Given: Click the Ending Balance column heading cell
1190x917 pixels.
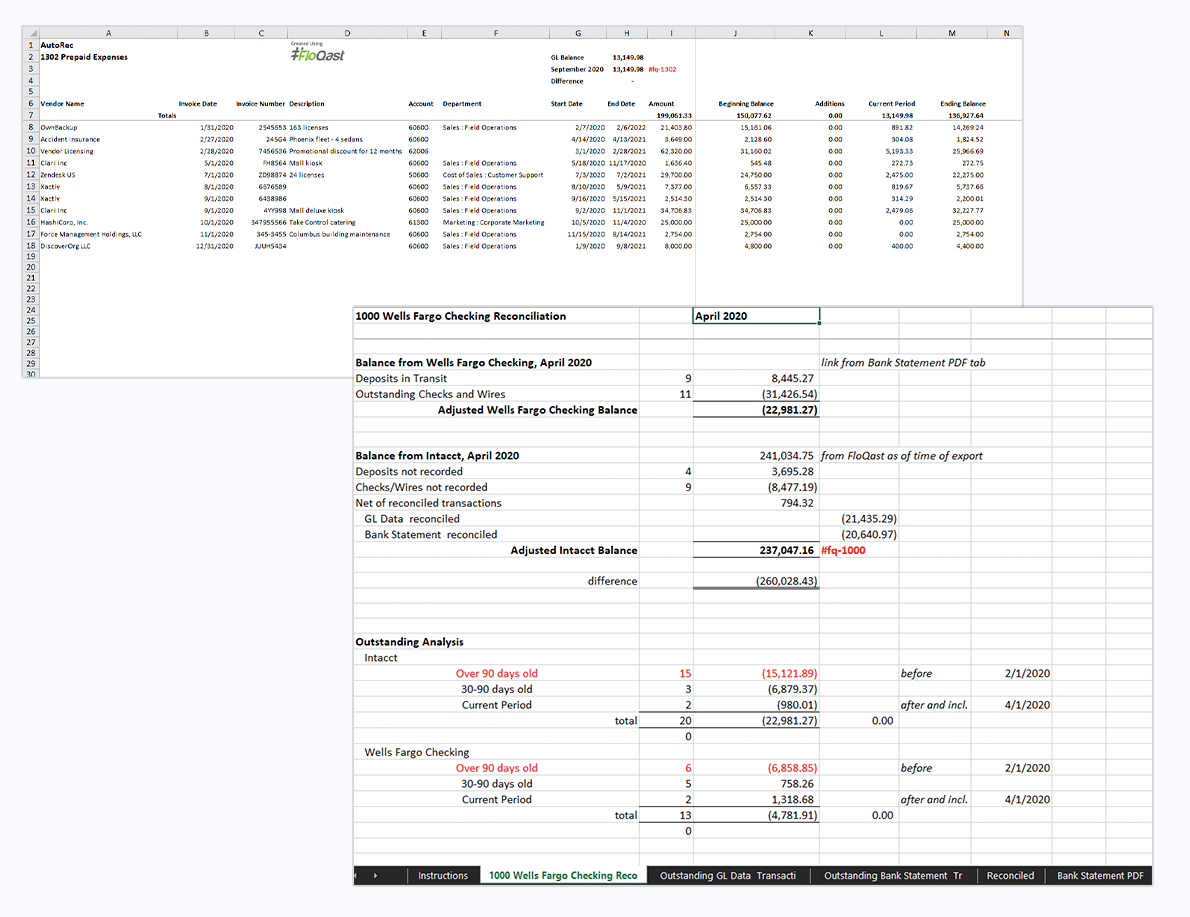Looking at the screenshot, I should 962,104.
